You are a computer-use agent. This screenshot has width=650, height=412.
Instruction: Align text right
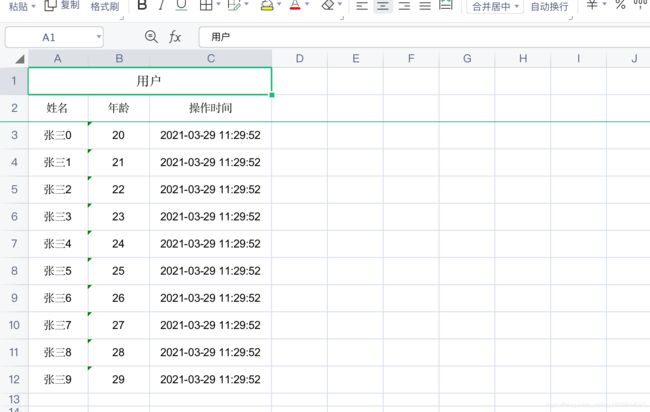pyautogui.click(x=404, y=5)
